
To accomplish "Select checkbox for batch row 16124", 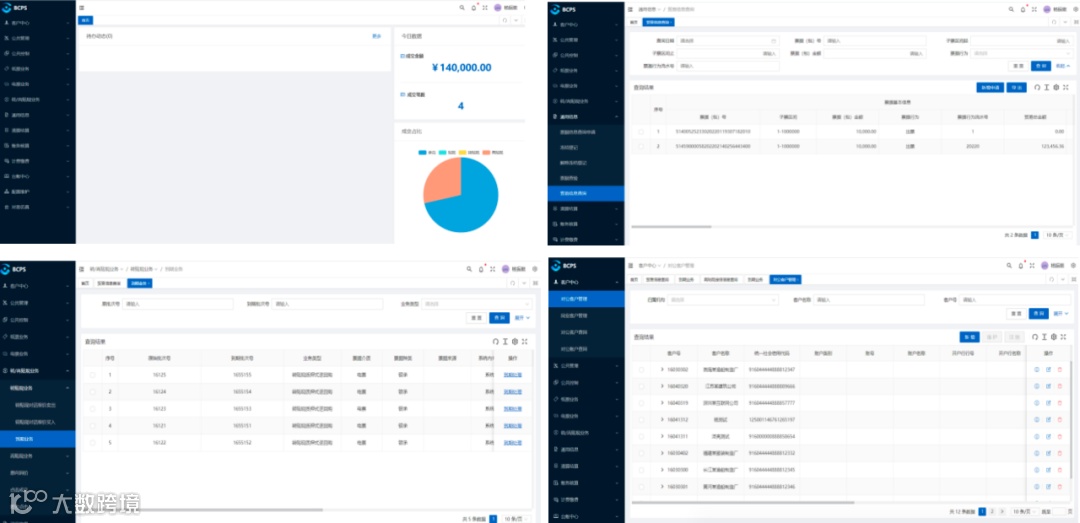I will 92,391.
